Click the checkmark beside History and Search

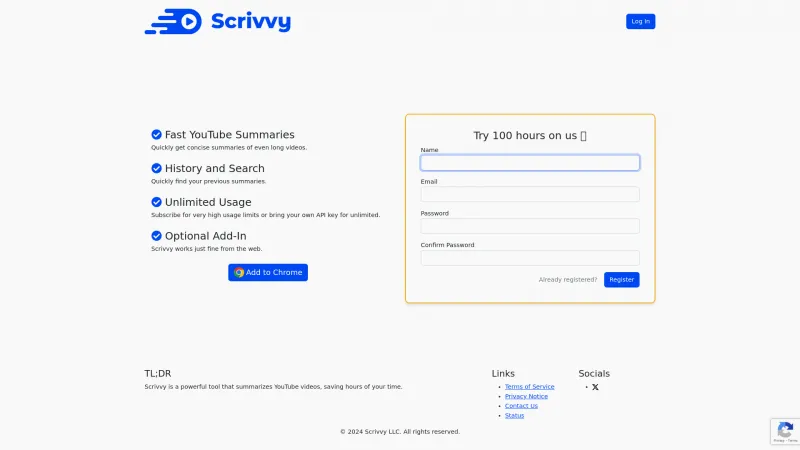tap(157, 168)
